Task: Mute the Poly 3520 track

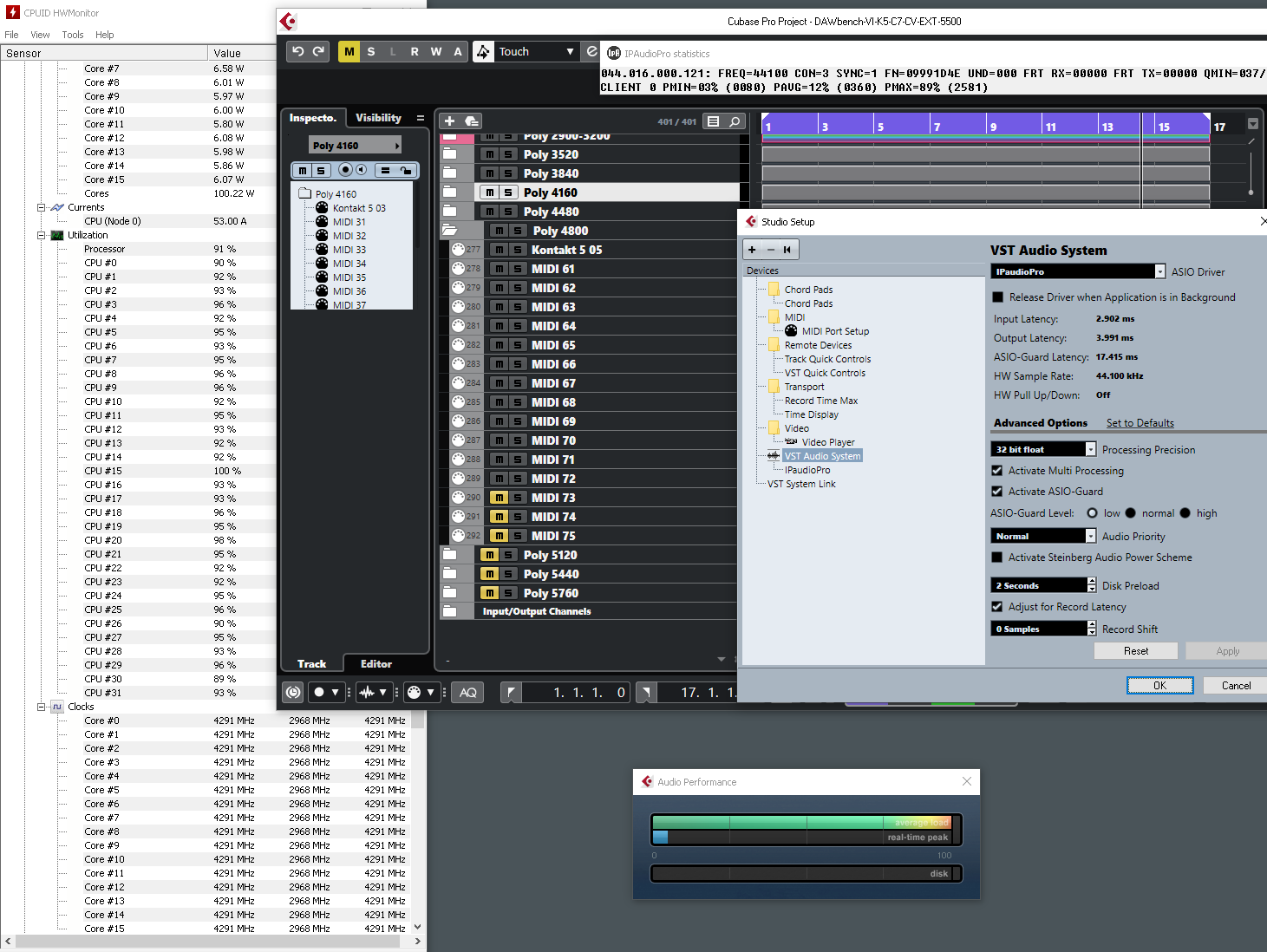Action: [490, 154]
